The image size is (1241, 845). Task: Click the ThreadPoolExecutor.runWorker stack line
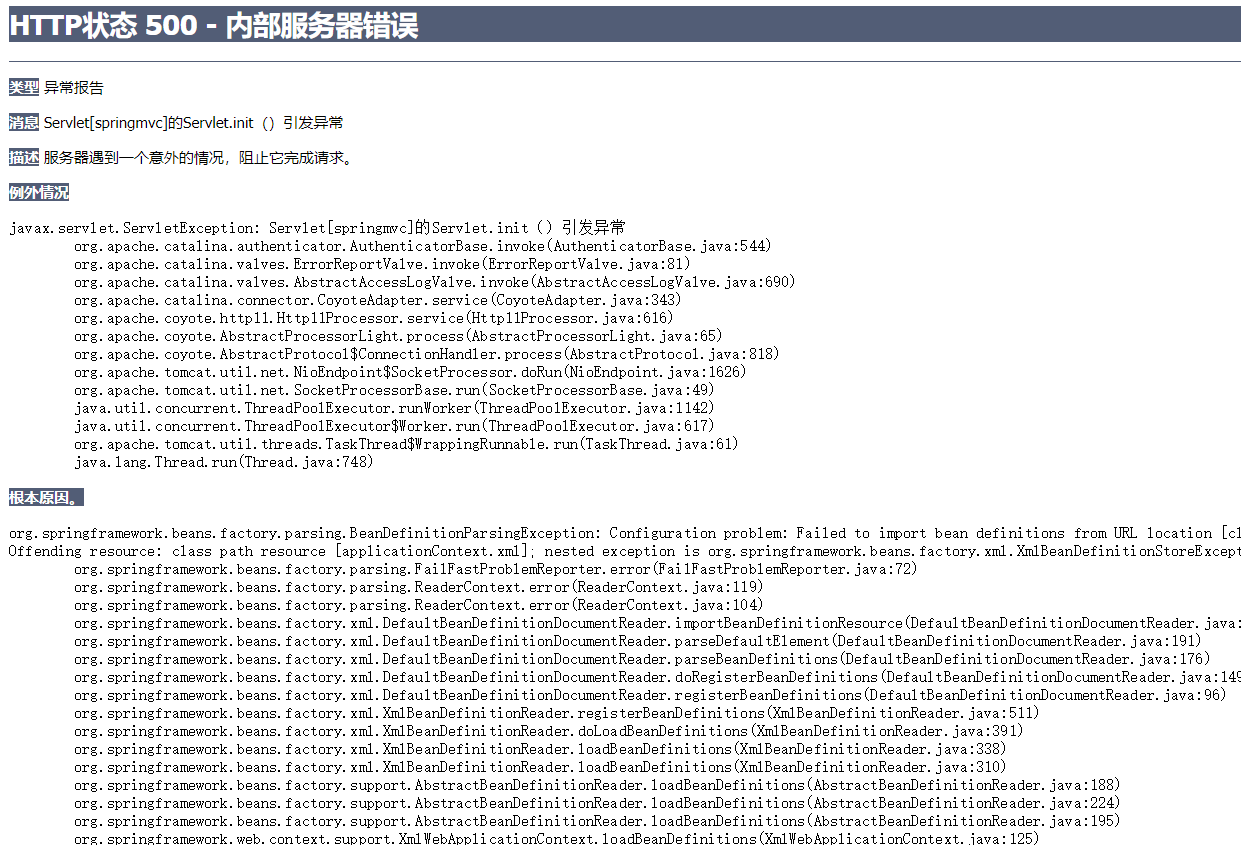click(394, 408)
